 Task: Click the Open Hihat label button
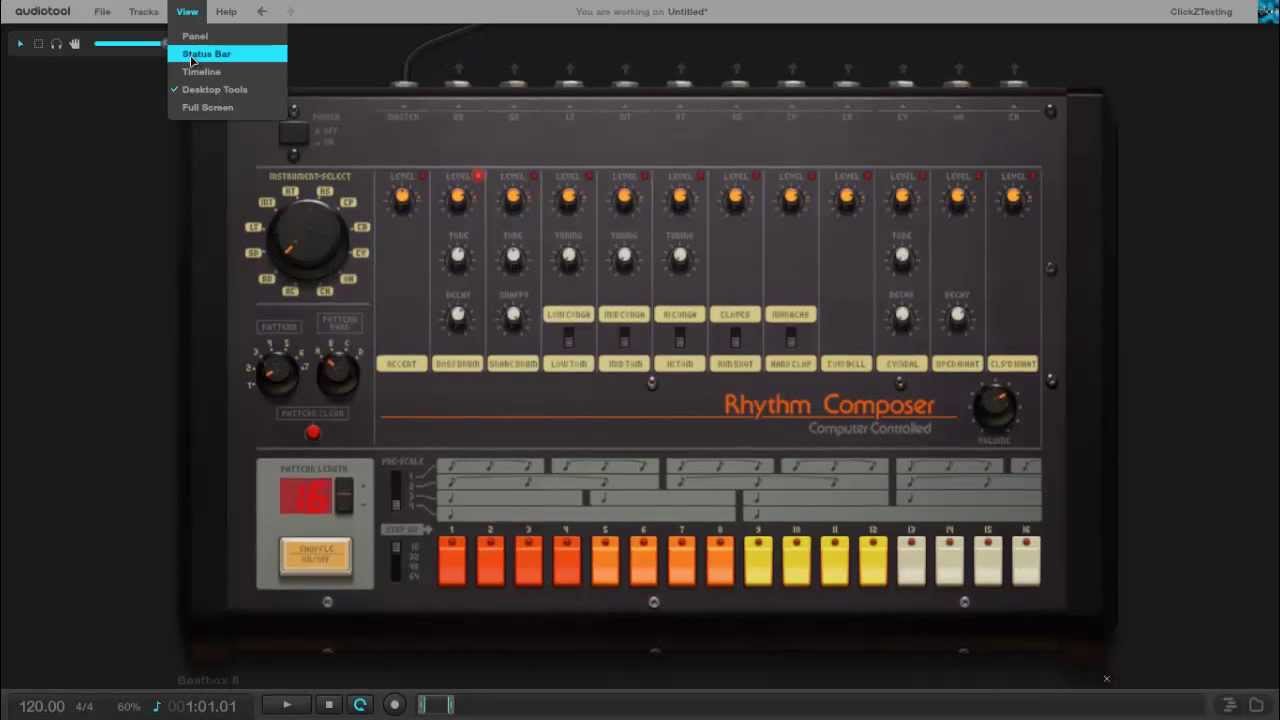958,364
